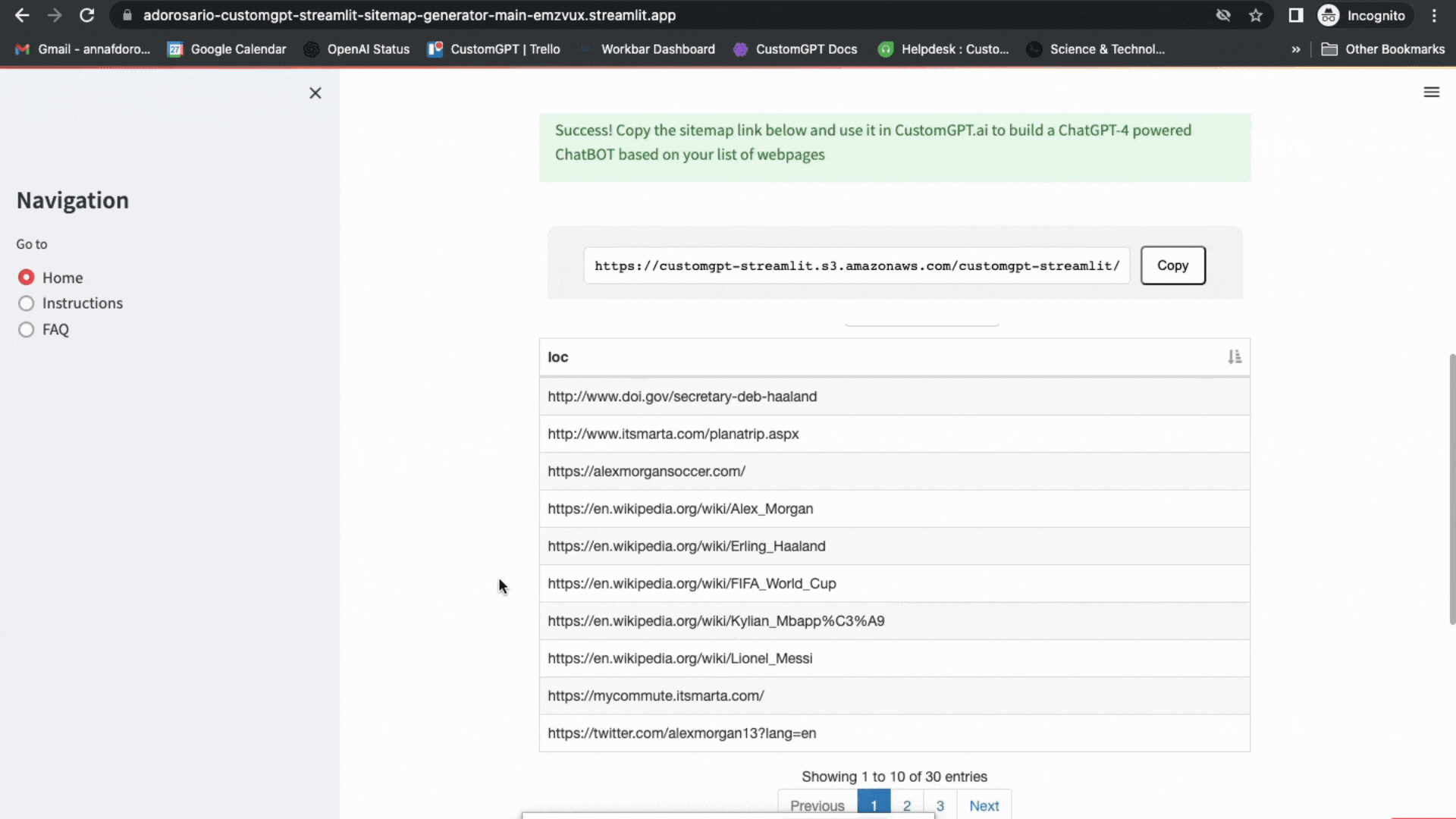
Task: Expand the hidden bookmarks chevron
Action: [1295, 49]
